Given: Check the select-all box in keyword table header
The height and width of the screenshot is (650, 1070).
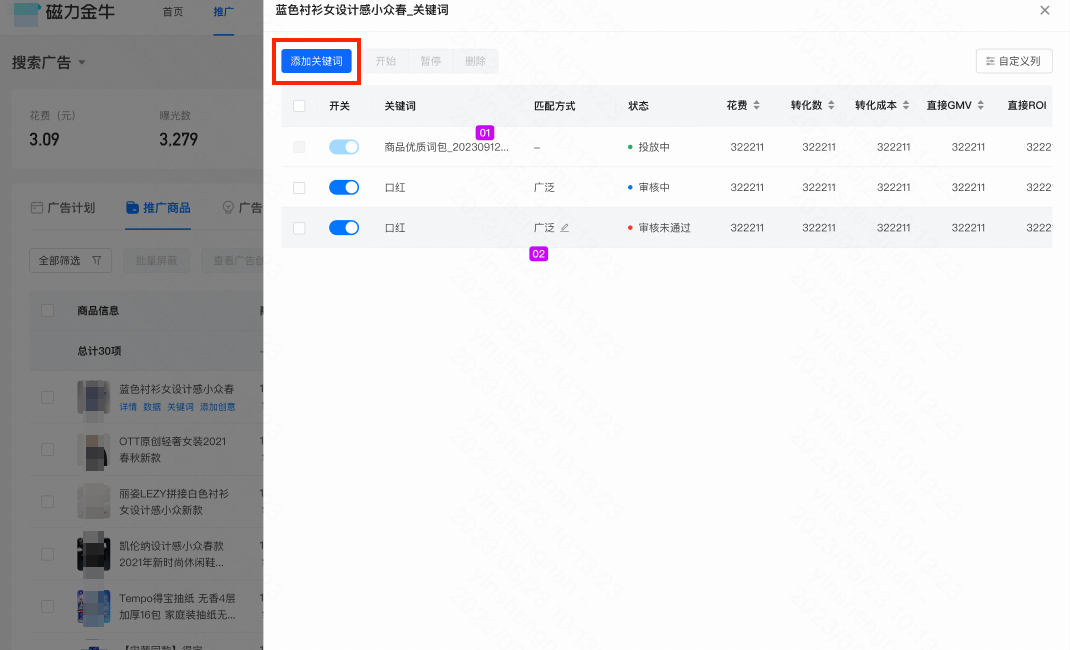Looking at the screenshot, I should point(299,106).
